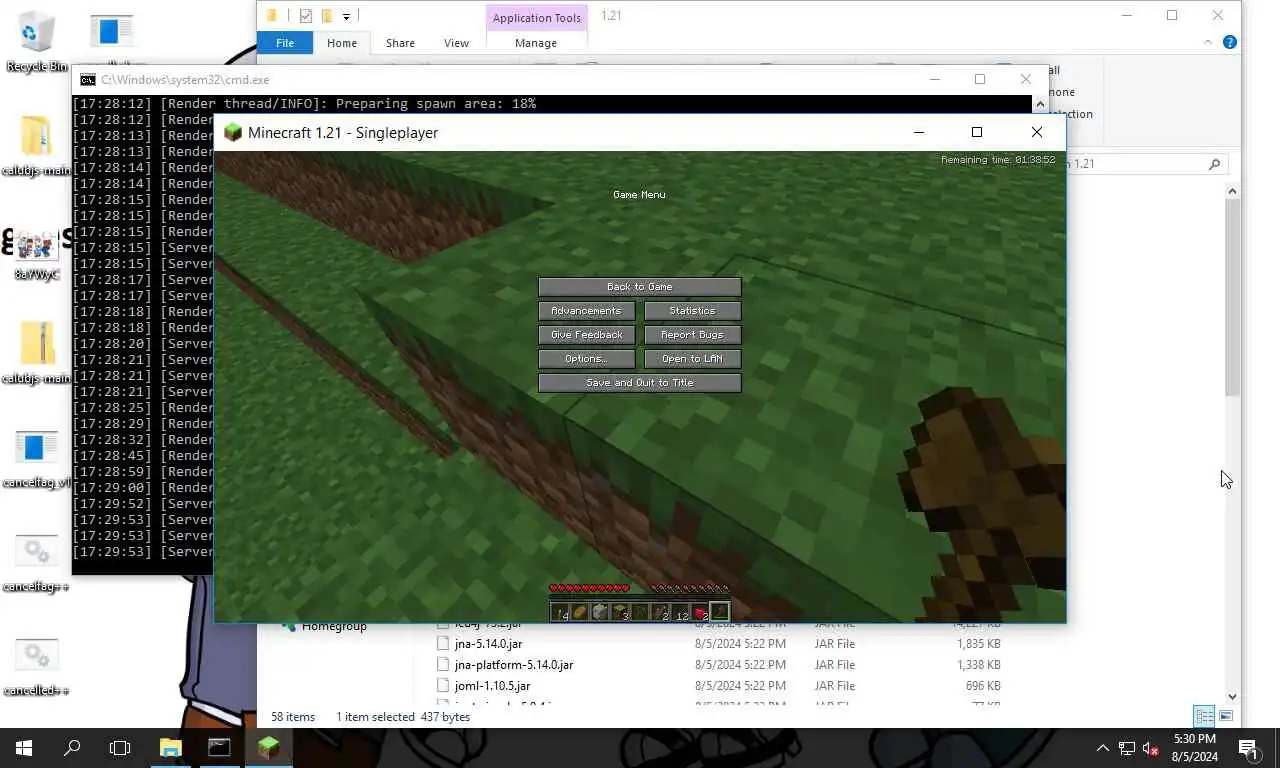Switch Explorer to large icons view
1280x768 pixels.
tap(1226, 716)
